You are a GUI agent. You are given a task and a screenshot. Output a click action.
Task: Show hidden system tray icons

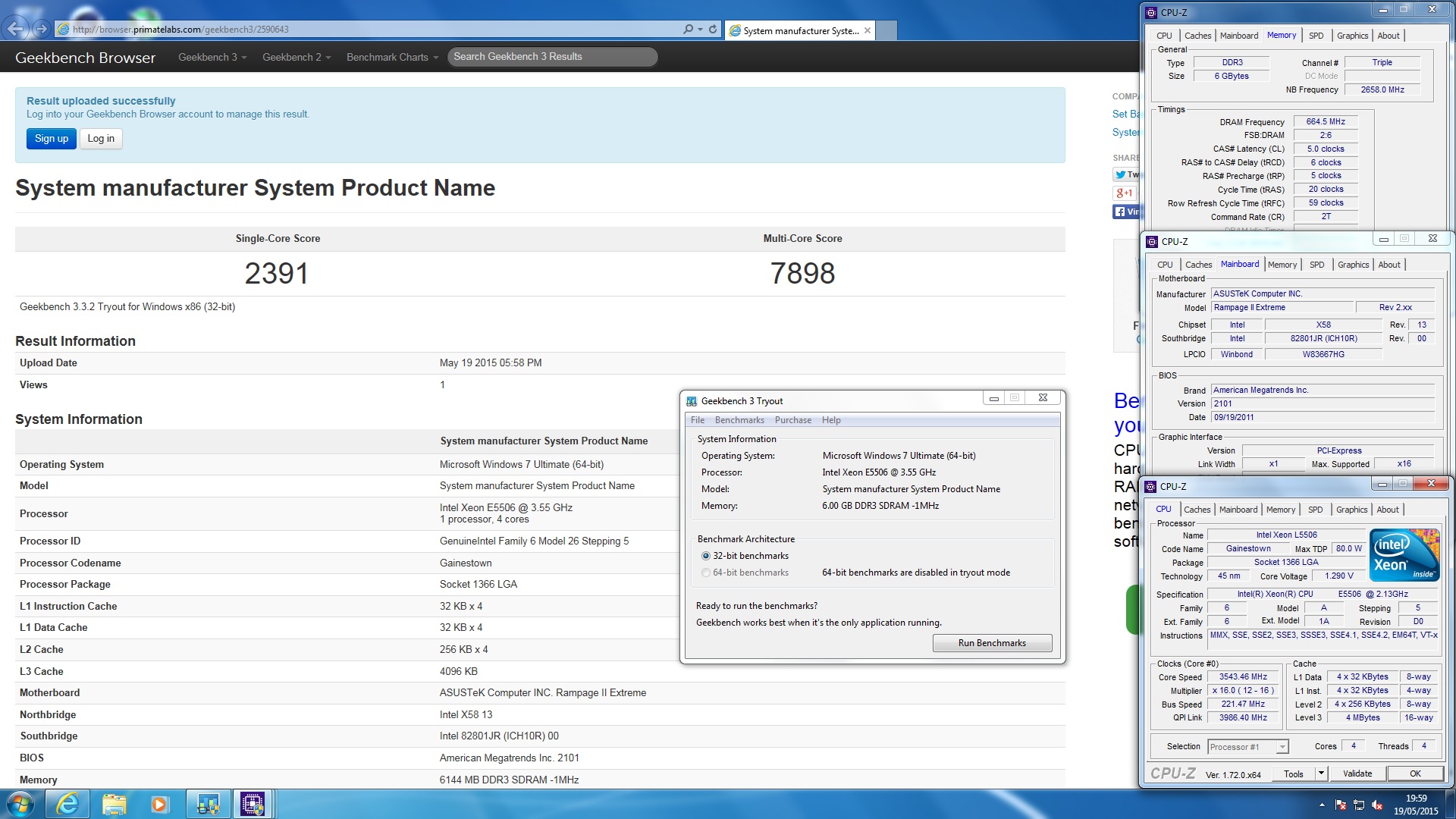[1322, 805]
